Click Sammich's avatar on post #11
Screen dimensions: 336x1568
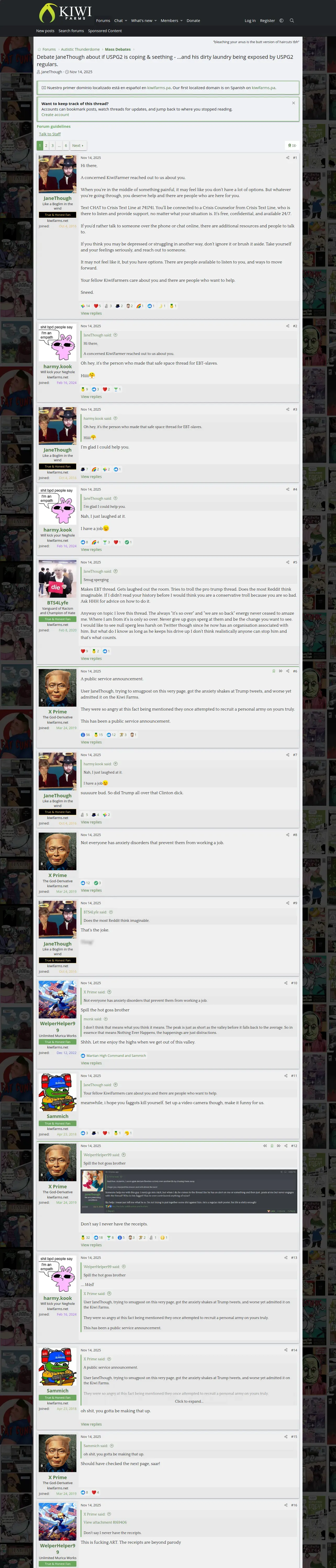pyautogui.click(x=57, y=1093)
